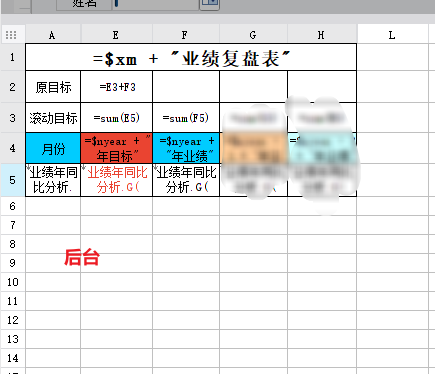Select row 4 header
This screenshot has width=435, height=374.
point(13,148)
